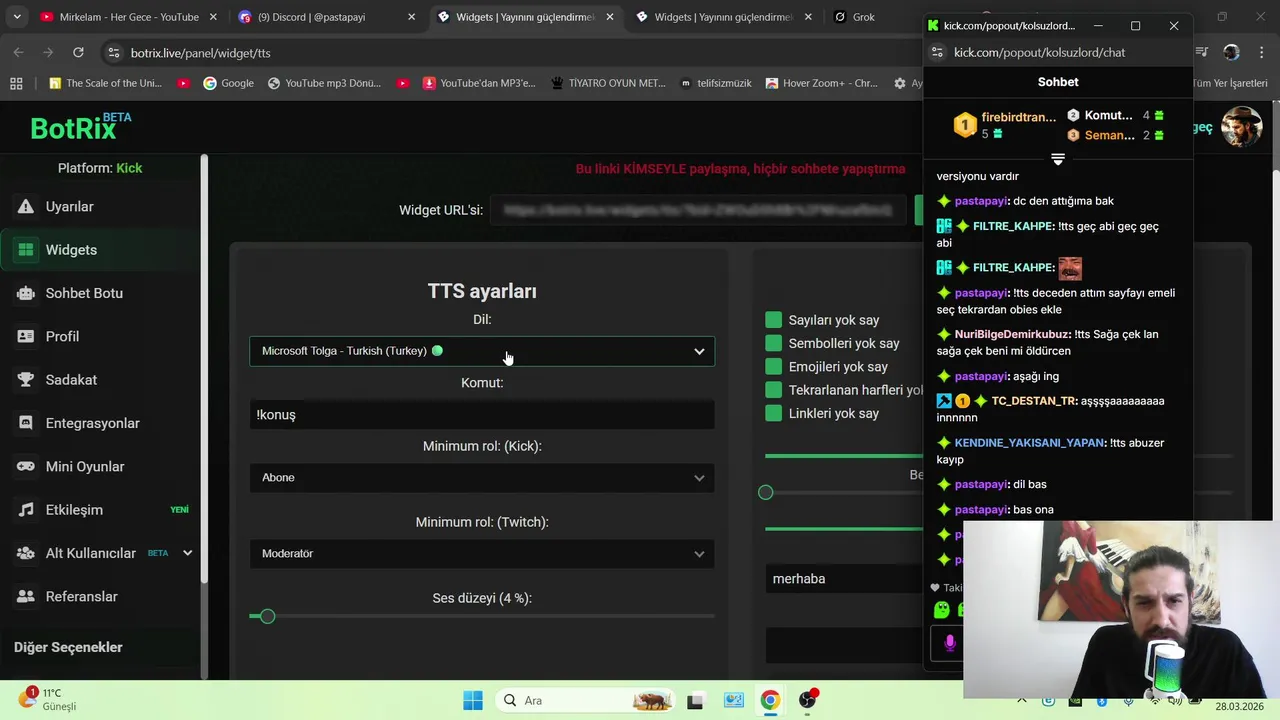The height and width of the screenshot is (720, 1280).
Task: Click the Alt Kullanıcılar people icon
Action: [x=26, y=553]
